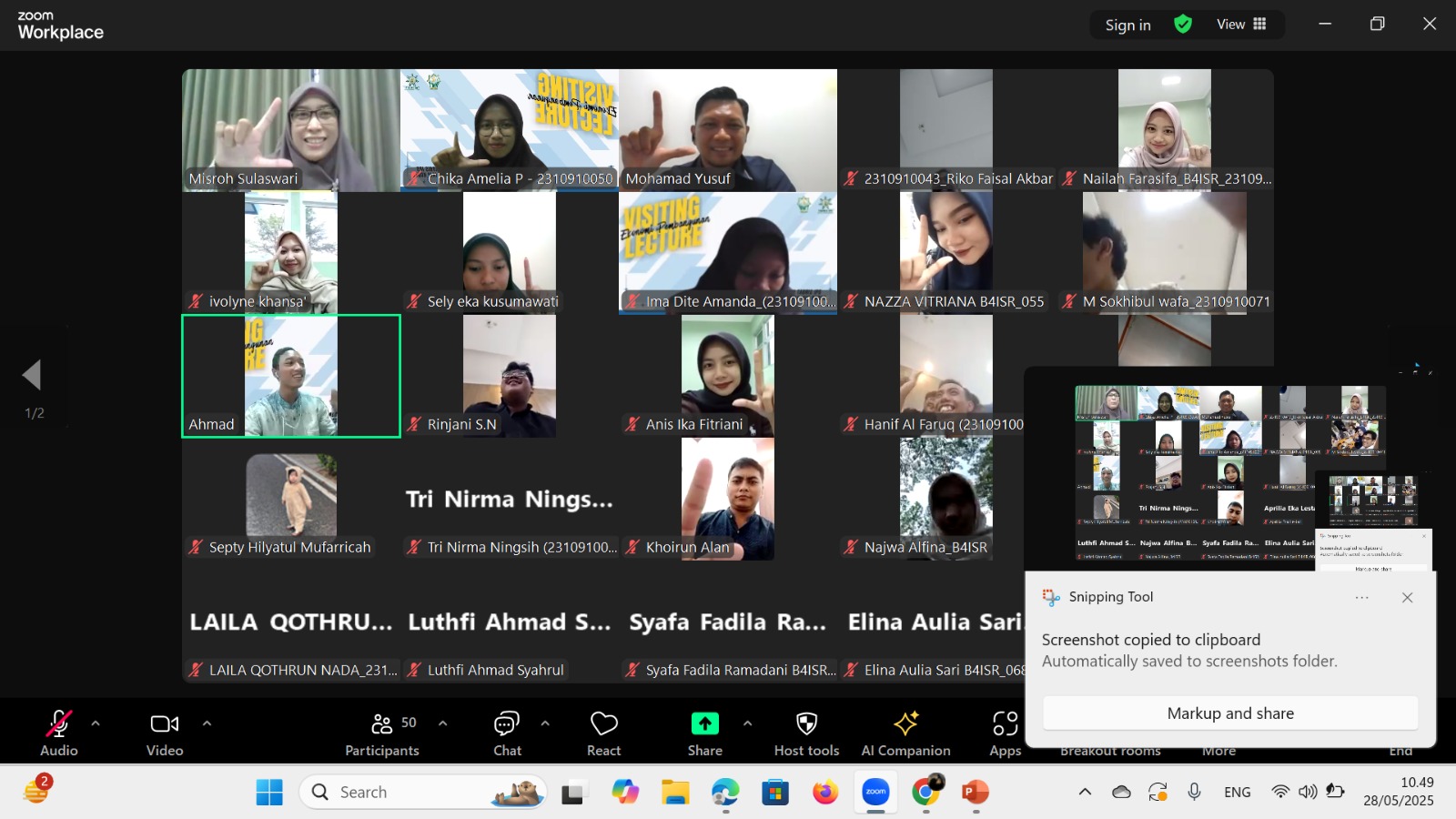Open Snipping Tool notification options ellipsis
1456x819 pixels.
click(1362, 598)
